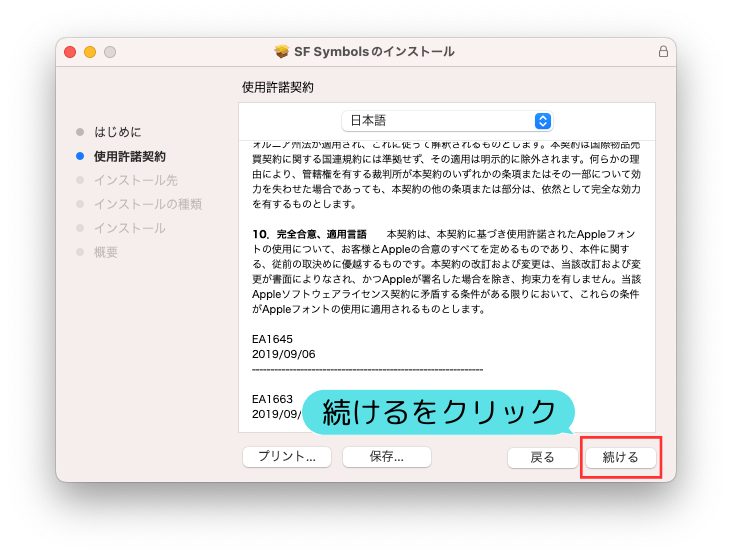Click the 2019/09/06 date text
The height and width of the screenshot is (556, 732).
[284, 354]
